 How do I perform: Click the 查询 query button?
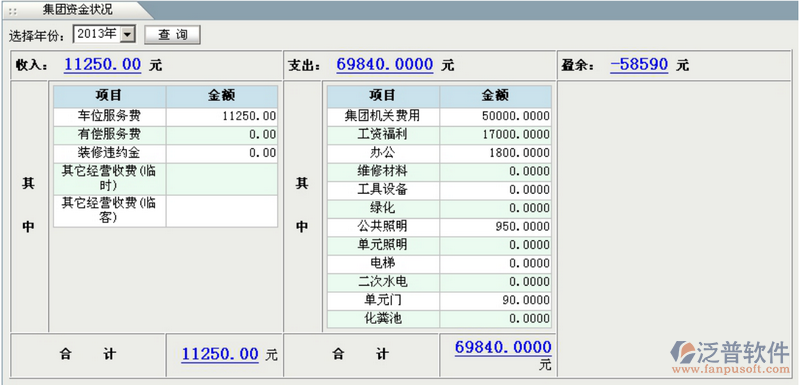[x=172, y=35]
